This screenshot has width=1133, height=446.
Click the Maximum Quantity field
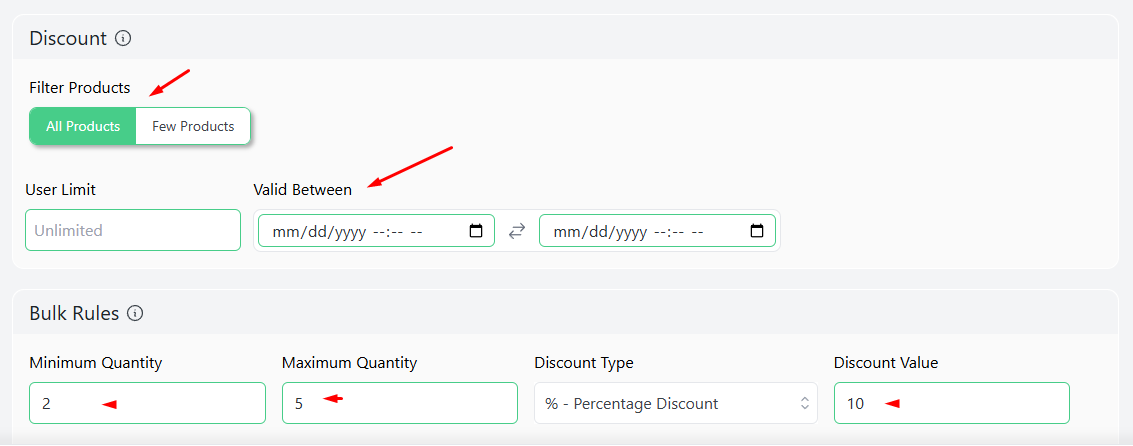coord(400,403)
